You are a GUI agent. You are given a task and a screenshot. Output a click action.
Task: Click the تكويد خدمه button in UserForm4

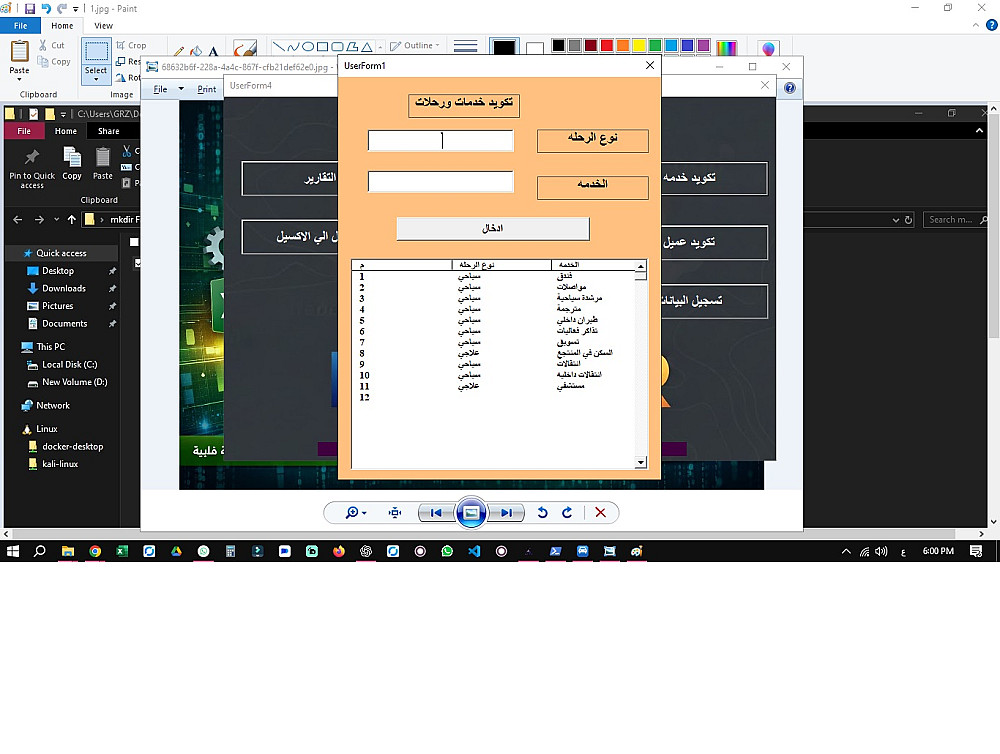pyautogui.click(x=714, y=177)
